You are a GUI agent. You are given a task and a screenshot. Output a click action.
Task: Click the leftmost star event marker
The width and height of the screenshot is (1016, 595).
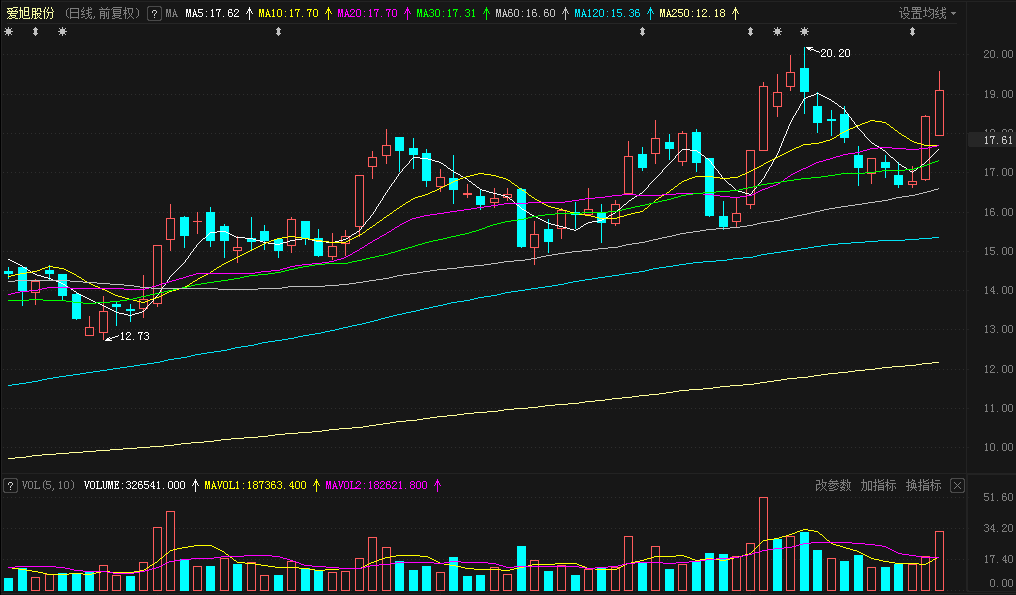pyautogui.click(x=9, y=33)
